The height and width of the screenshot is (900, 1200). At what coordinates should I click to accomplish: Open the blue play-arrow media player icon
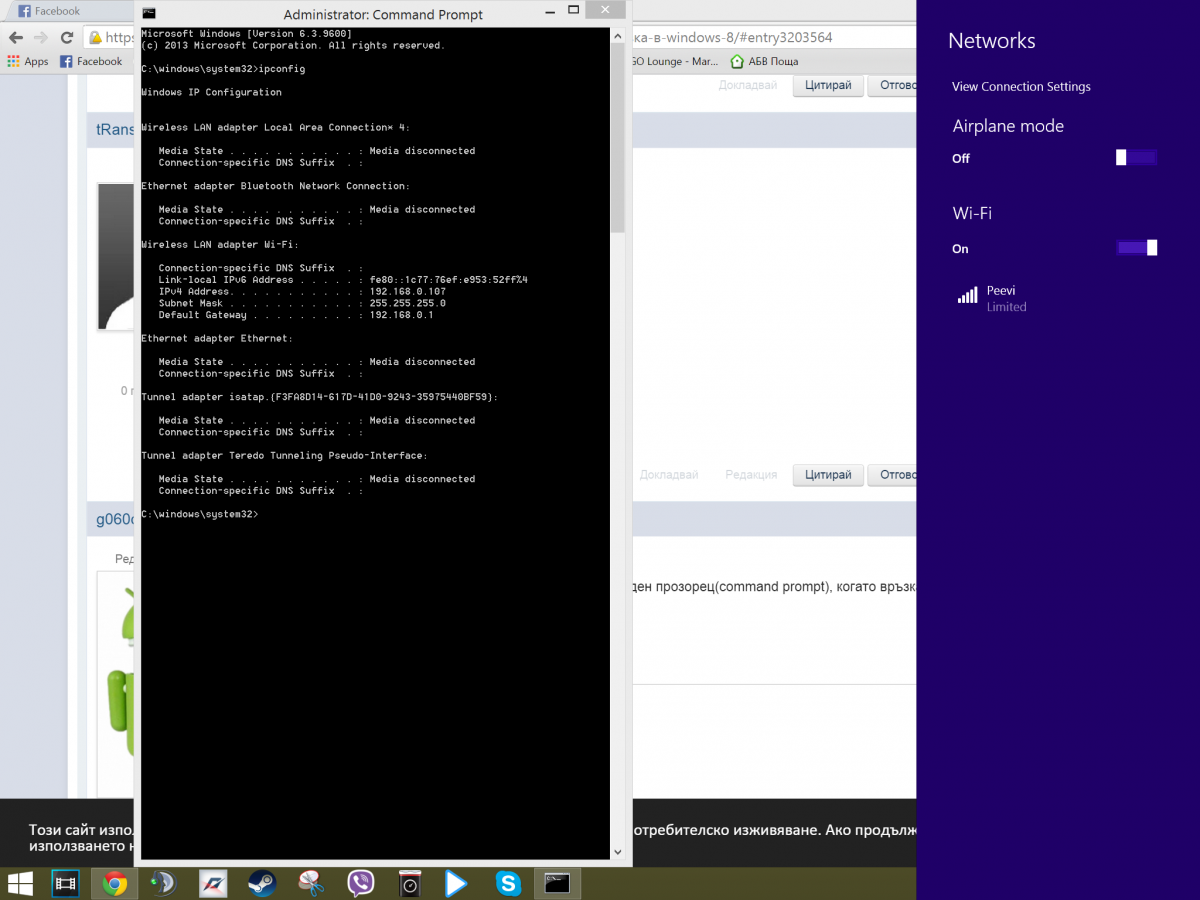click(x=457, y=883)
